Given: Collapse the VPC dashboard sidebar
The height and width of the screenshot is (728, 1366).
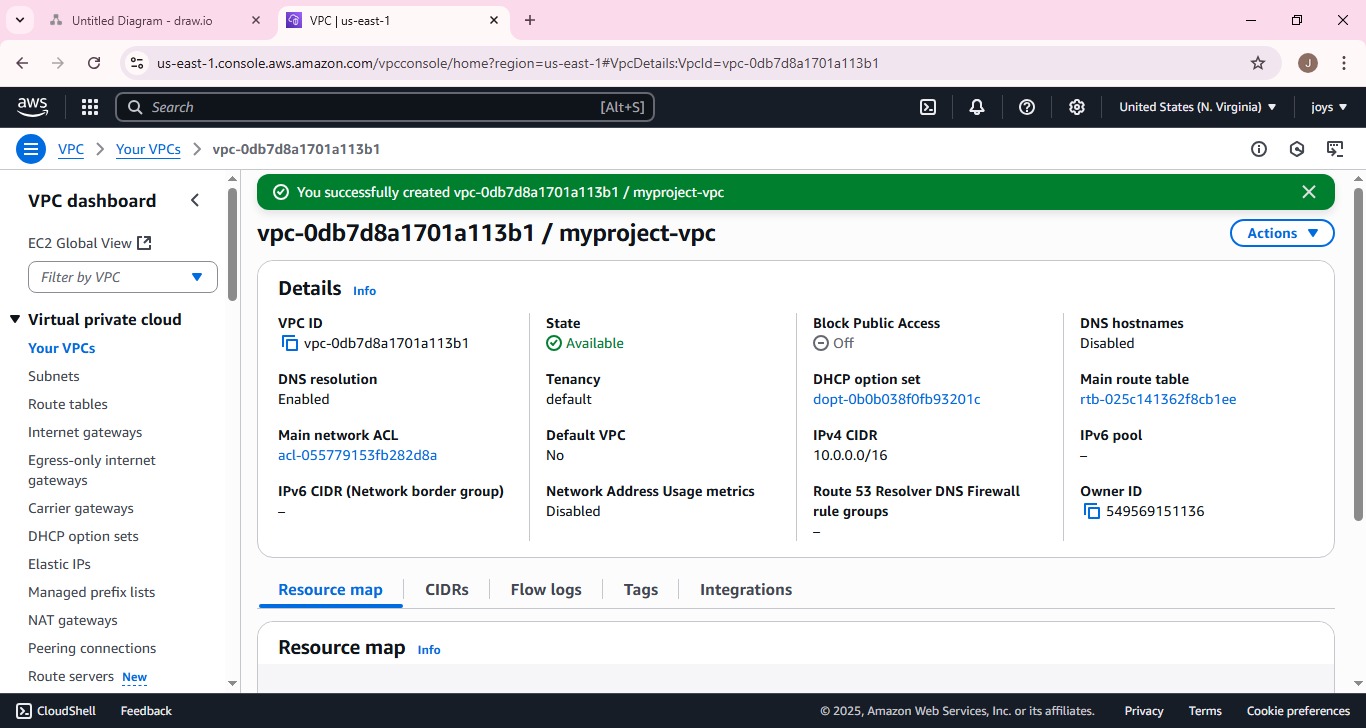Looking at the screenshot, I should tap(195, 200).
